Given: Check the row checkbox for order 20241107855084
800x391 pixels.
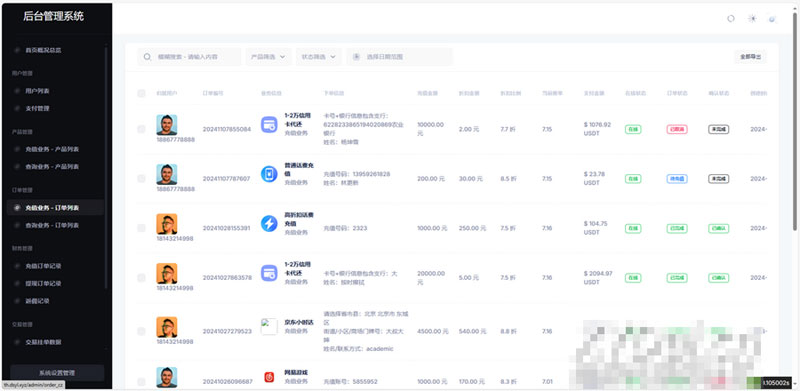Looking at the screenshot, I should pyautogui.click(x=141, y=129).
